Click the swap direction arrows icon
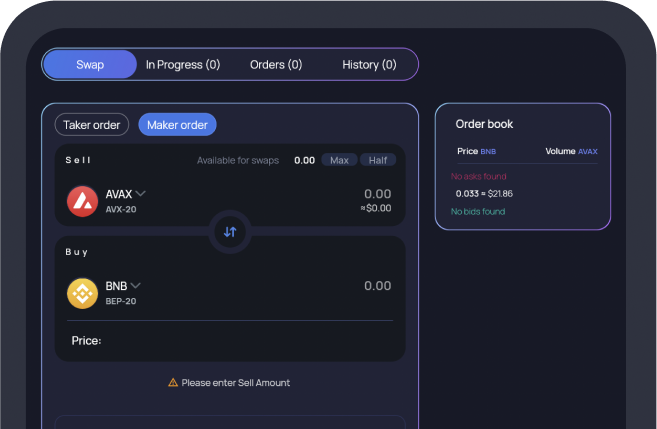 230,232
